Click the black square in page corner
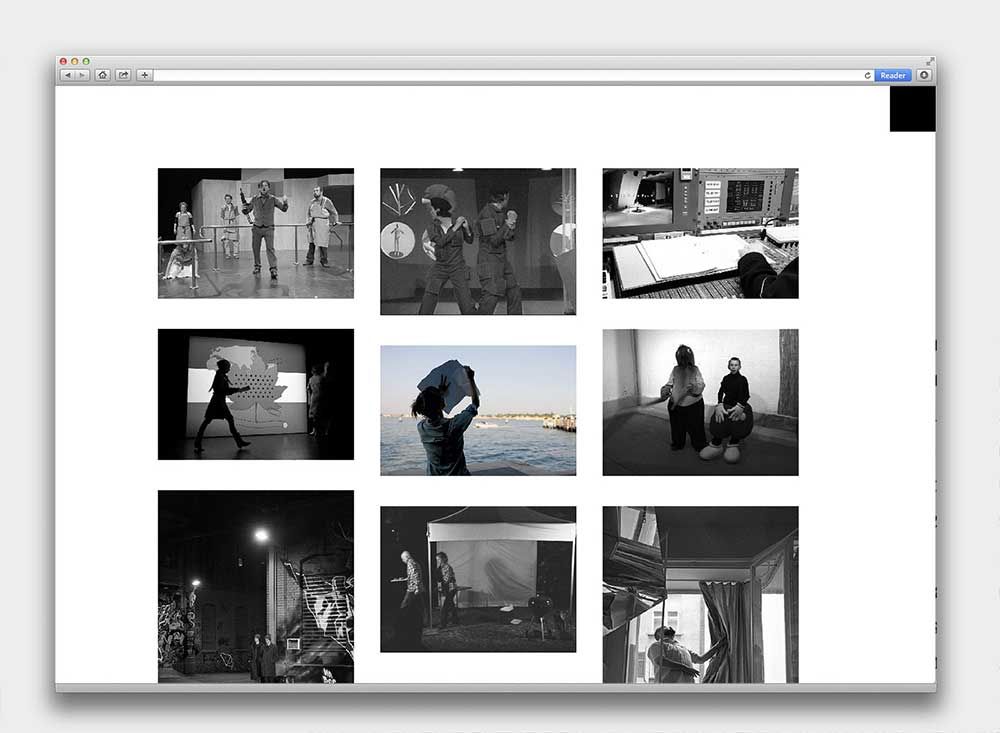 pos(912,108)
